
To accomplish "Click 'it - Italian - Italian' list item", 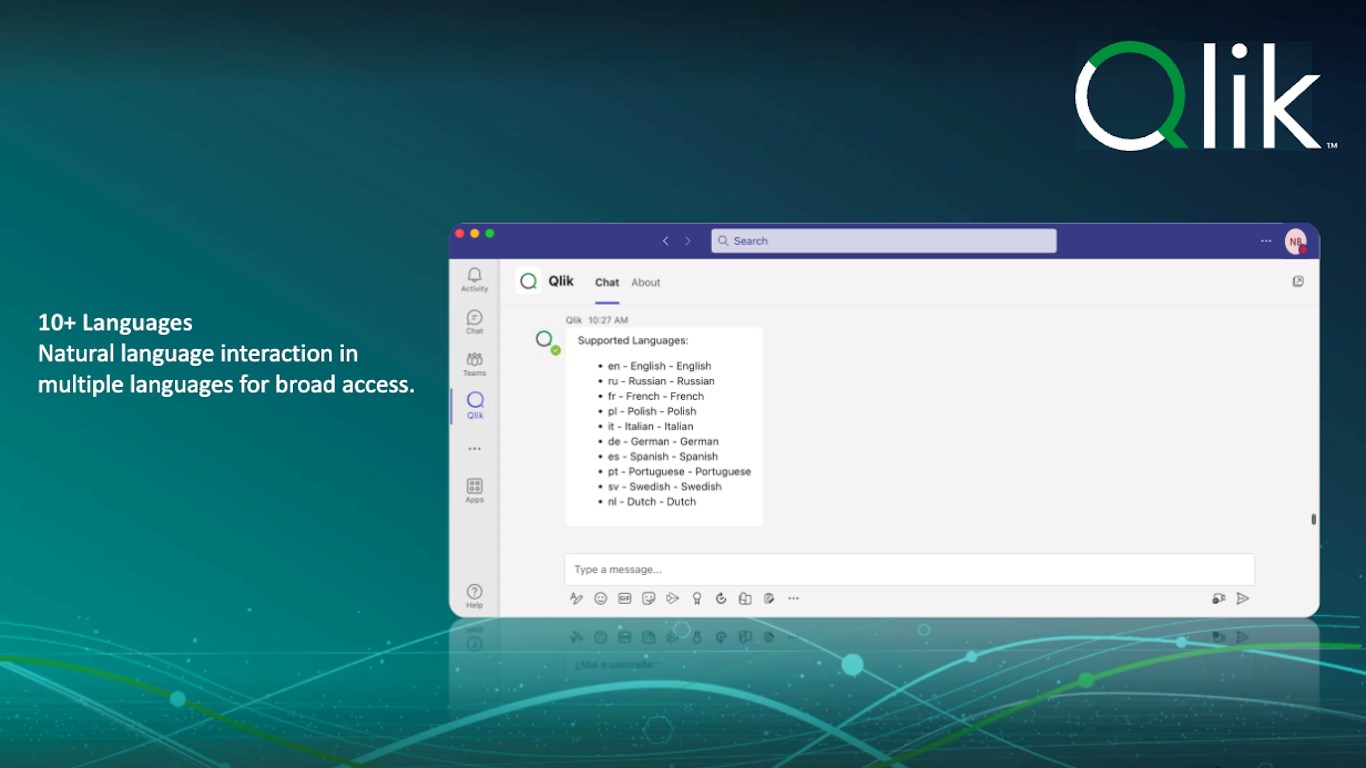I will (x=650, y=426).
